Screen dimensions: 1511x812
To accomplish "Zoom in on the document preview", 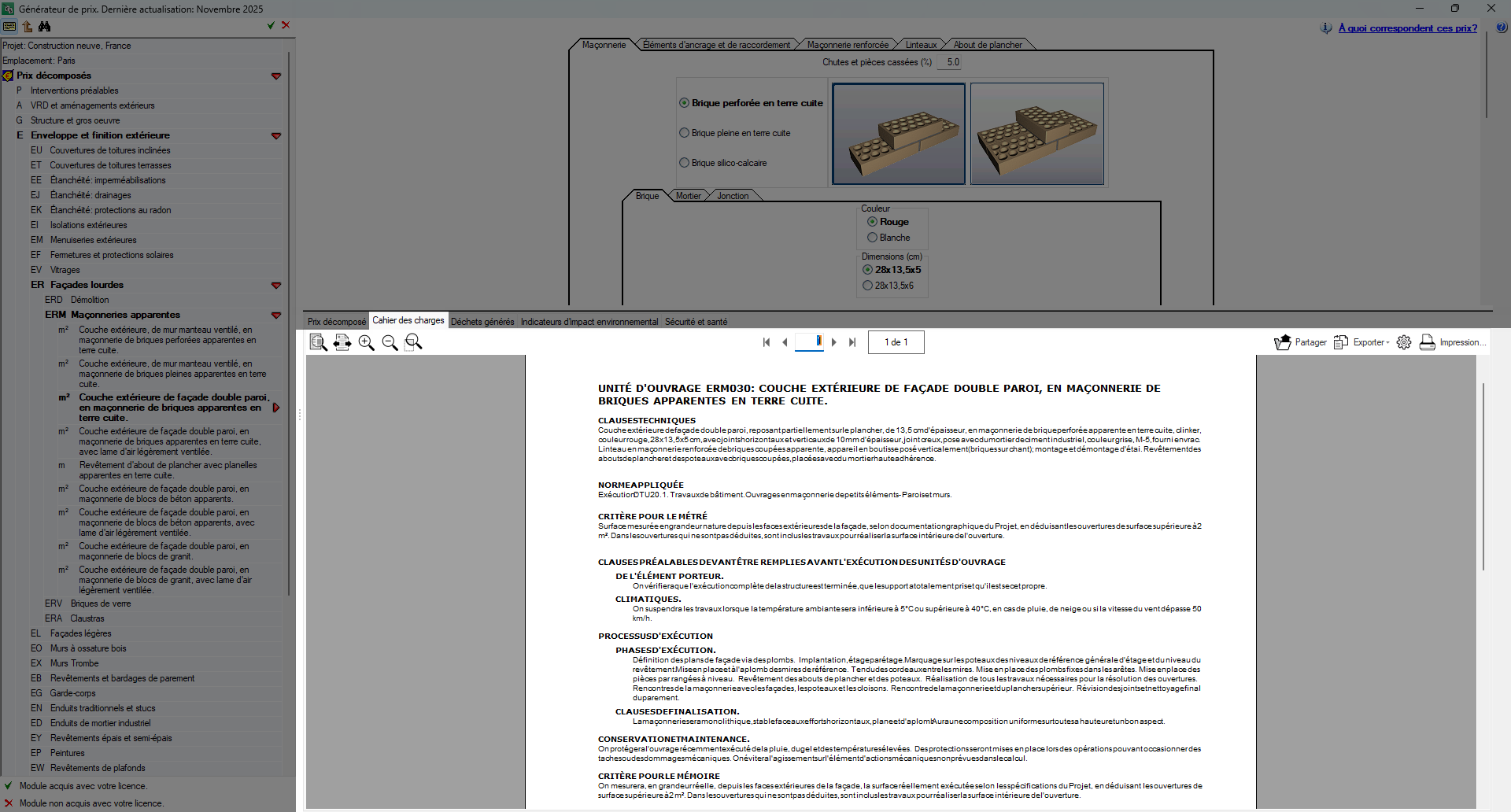I will pos(366,342).
